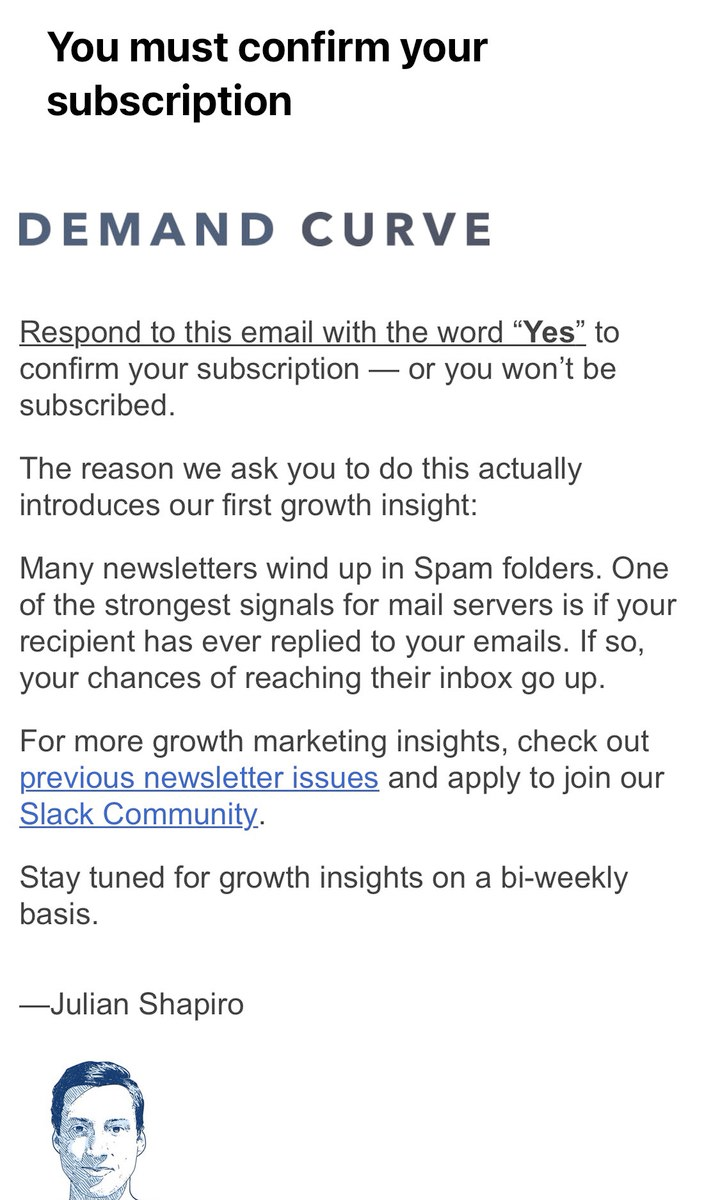Click the Demand Curve logo
720x1200 pixels.
coord(255,229)
